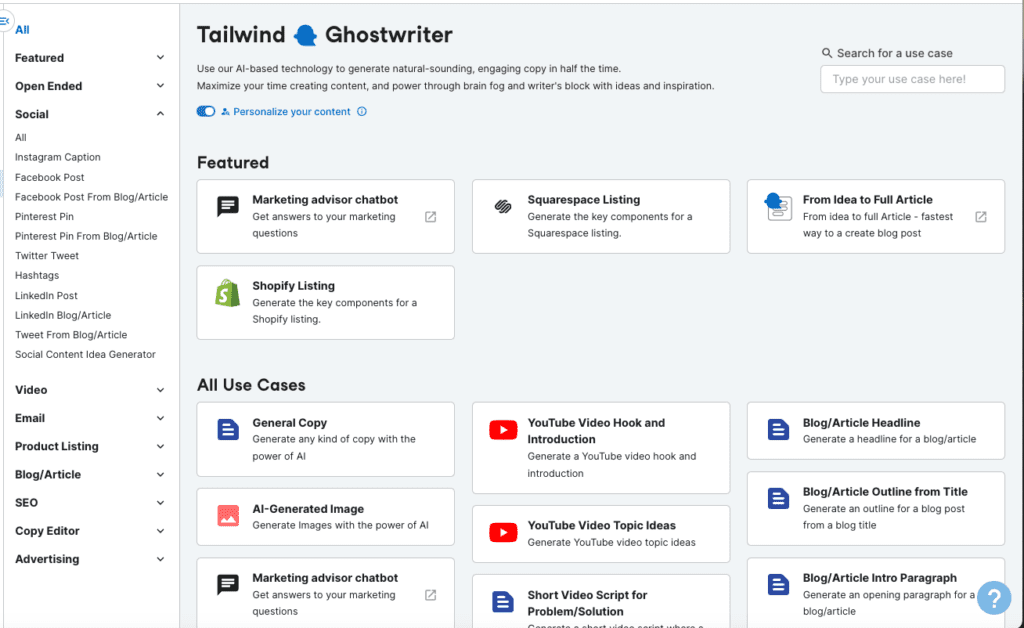Open external link icon on From Idea to Full Article
The image size is (1024, 628).
click(x=981, y=217)
